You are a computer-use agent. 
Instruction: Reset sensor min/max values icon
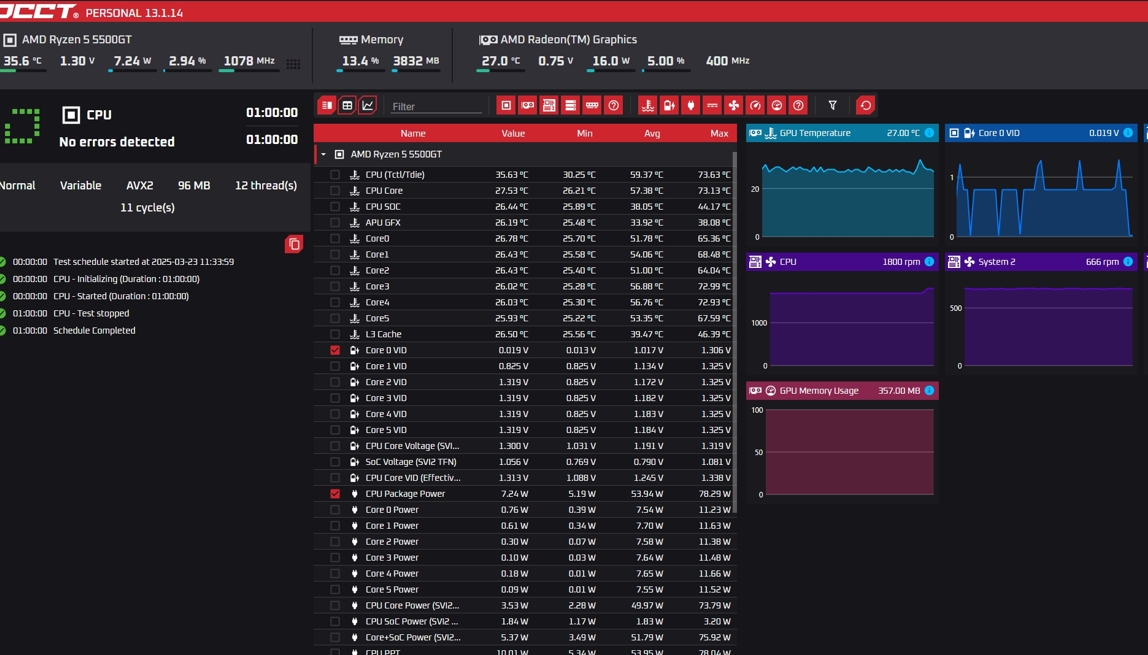pos(865,105)
